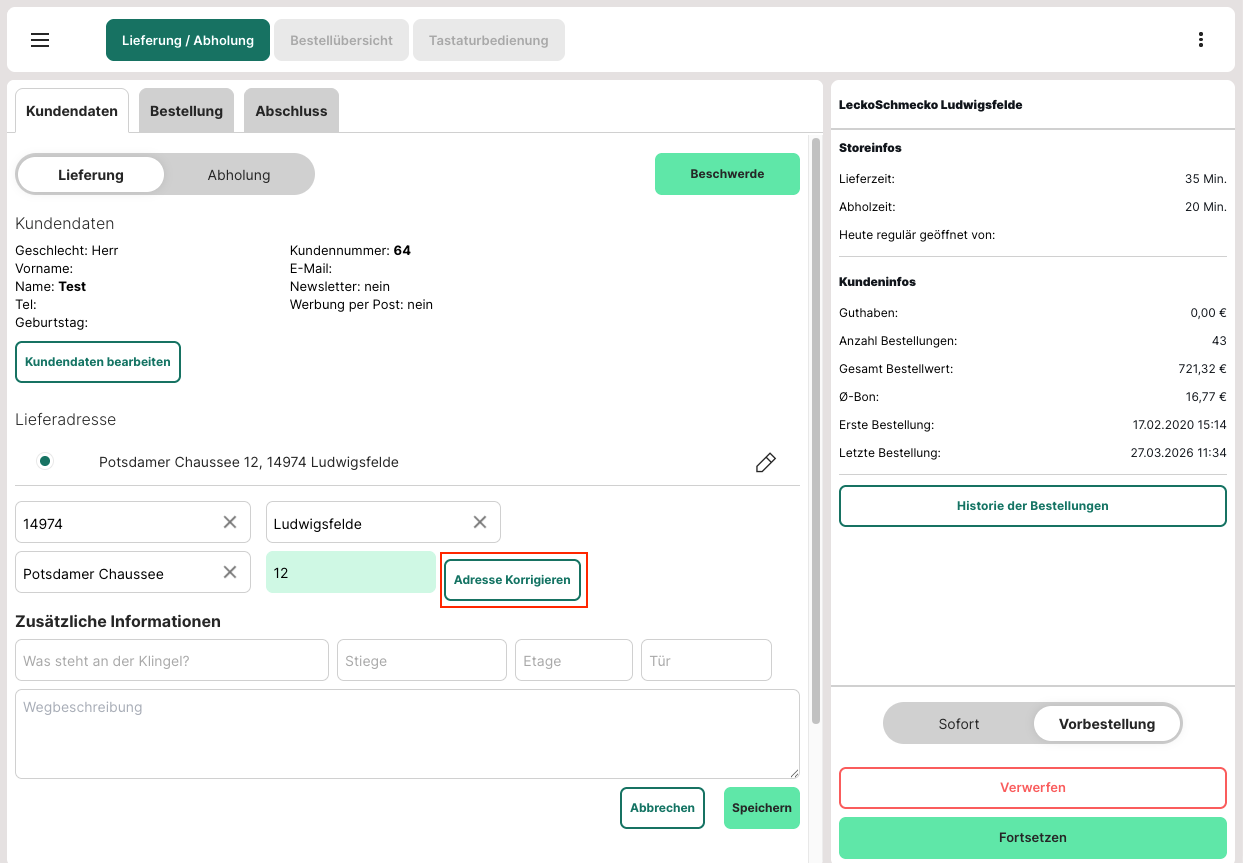The height and width of the screenshot is (863, 1243).
Task: Click the vertical scrollbar in customer panel
Action: (816, 430)
